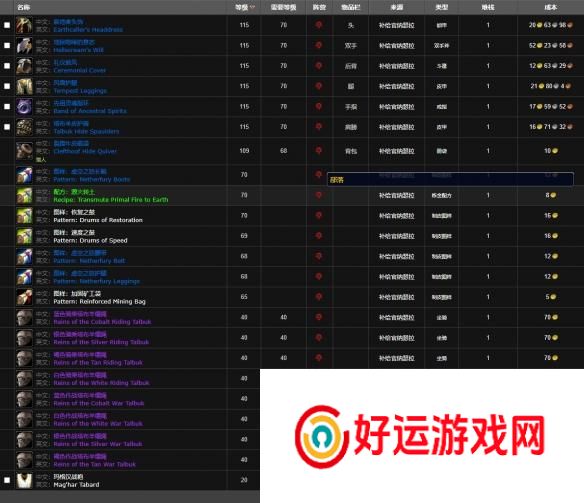Click the source cell in Hellscream's Will row
Image resolution: width=584 pixels, height=503 pixels.
pyautogui.click(x=397, y=45)
